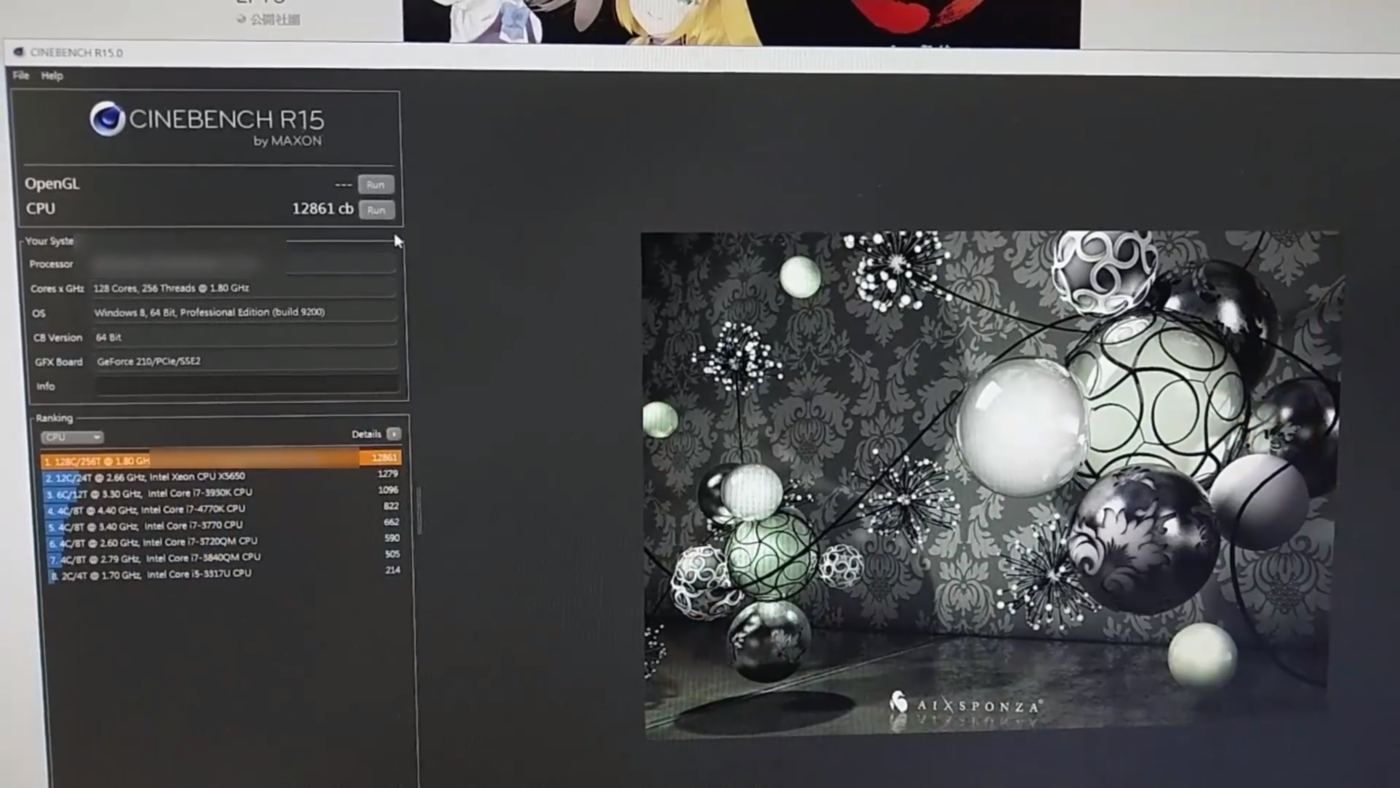Open the CPU ranking category dropdown
Screen dimensions: 1400x788
click(x=71, y=437)
